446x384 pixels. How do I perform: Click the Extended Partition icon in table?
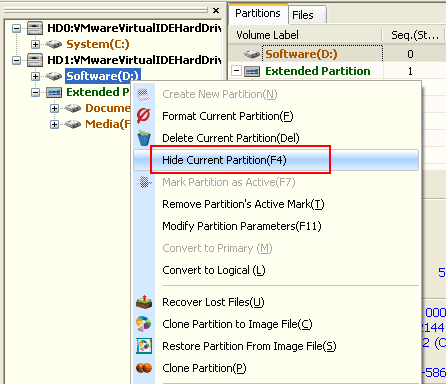point(252,71)
